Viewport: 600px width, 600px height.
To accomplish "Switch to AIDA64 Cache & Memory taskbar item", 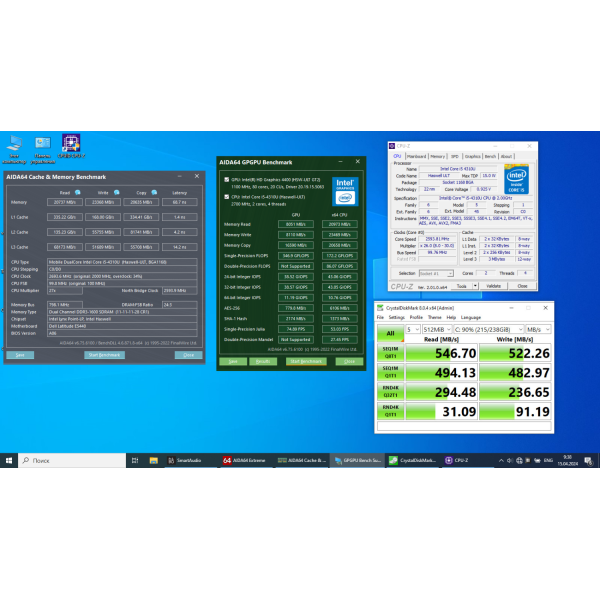I will pos(302,460).
